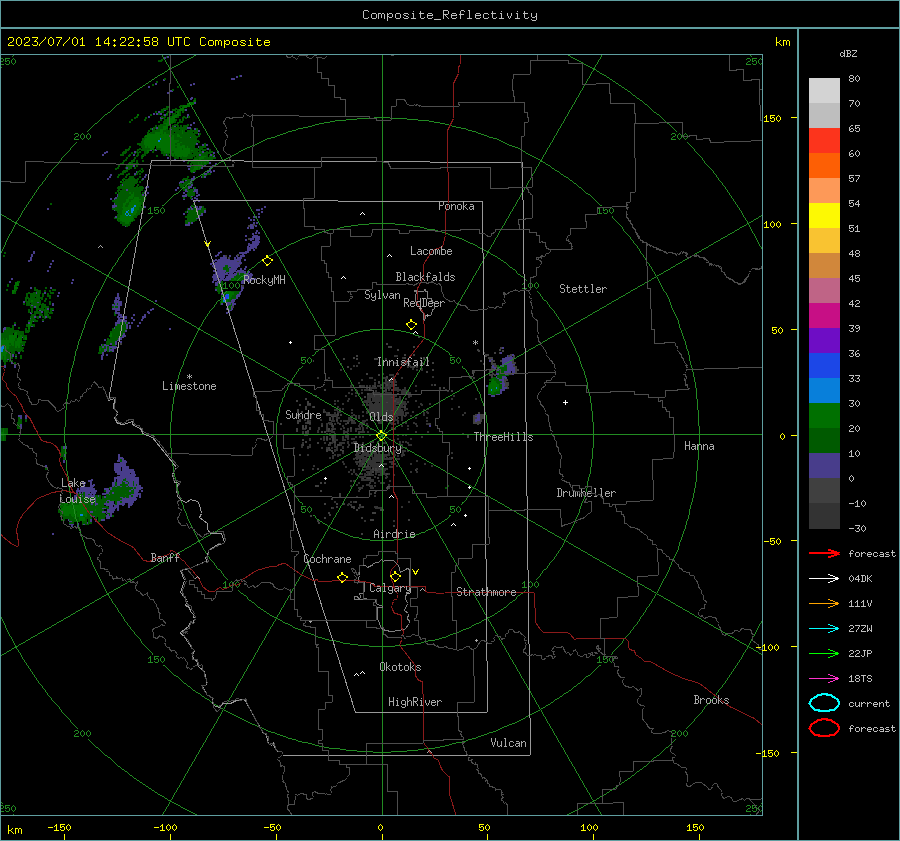Select the cyan 27ZW arrow in legend
This screenshot has width=900, height=841.
824,629
